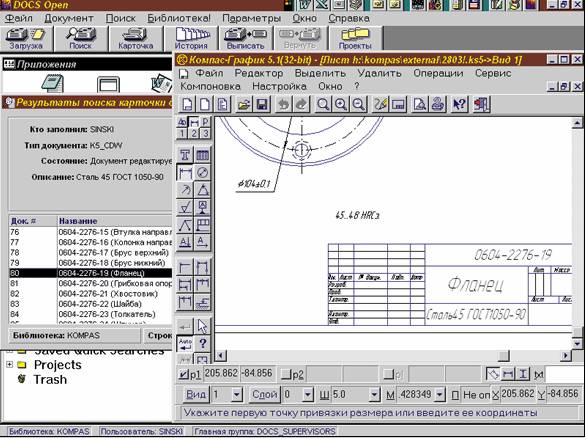Screen dimensions: 585x438
Task: Open the Ш step value dropdown
Action: coord(374,394)
